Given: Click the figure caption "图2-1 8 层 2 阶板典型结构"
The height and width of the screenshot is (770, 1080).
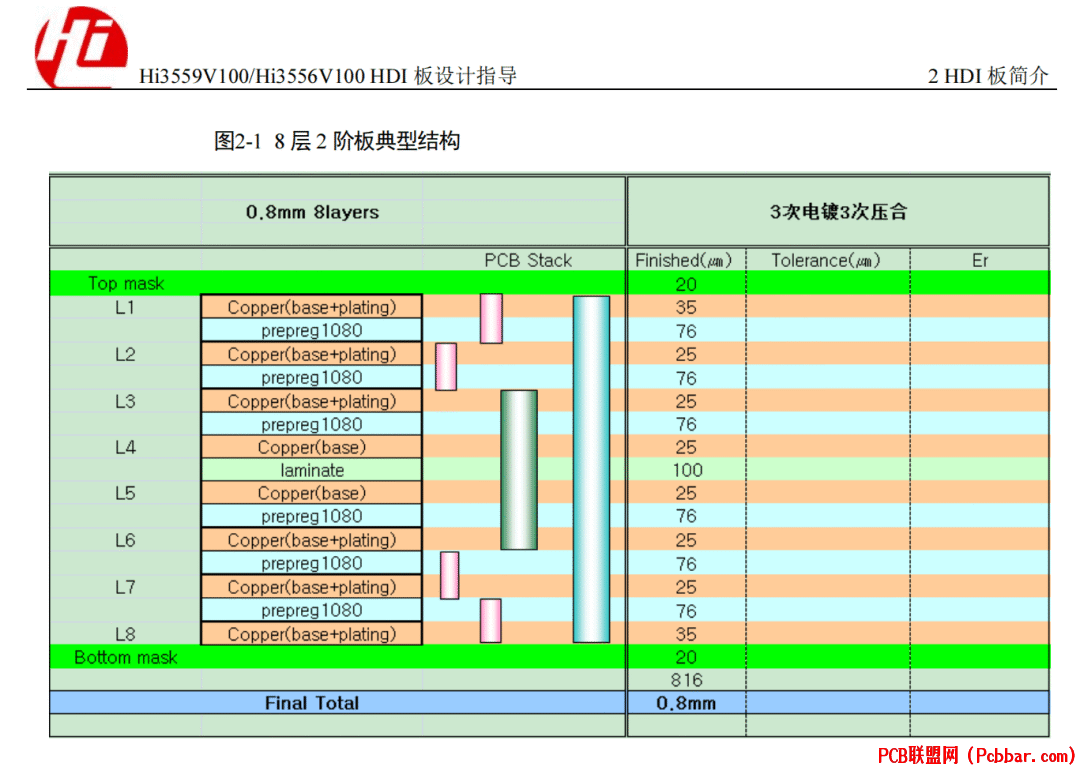Looking at the screenshot, I should point(337,141).
